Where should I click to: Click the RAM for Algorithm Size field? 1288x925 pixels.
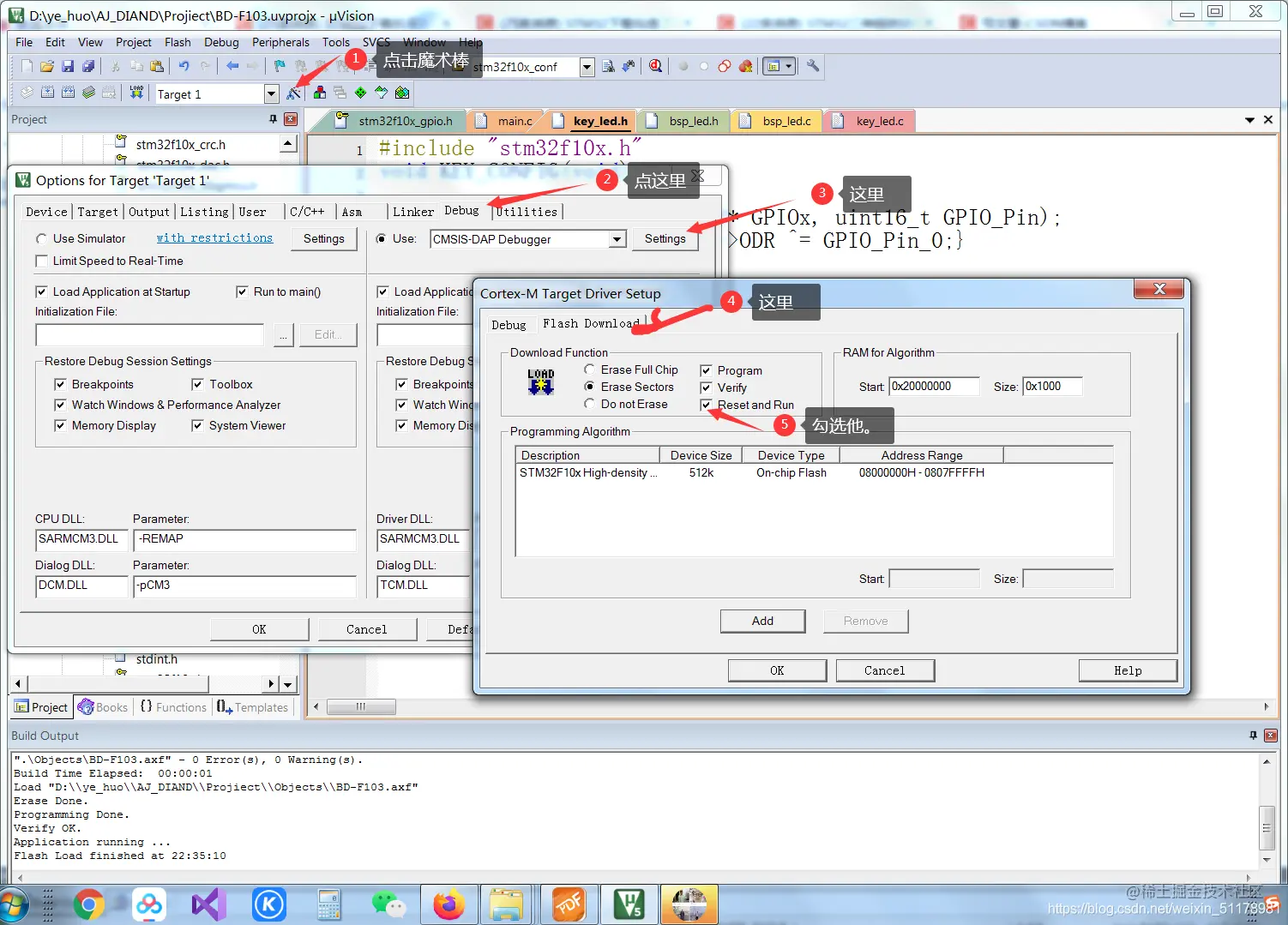coord(1052,387)
